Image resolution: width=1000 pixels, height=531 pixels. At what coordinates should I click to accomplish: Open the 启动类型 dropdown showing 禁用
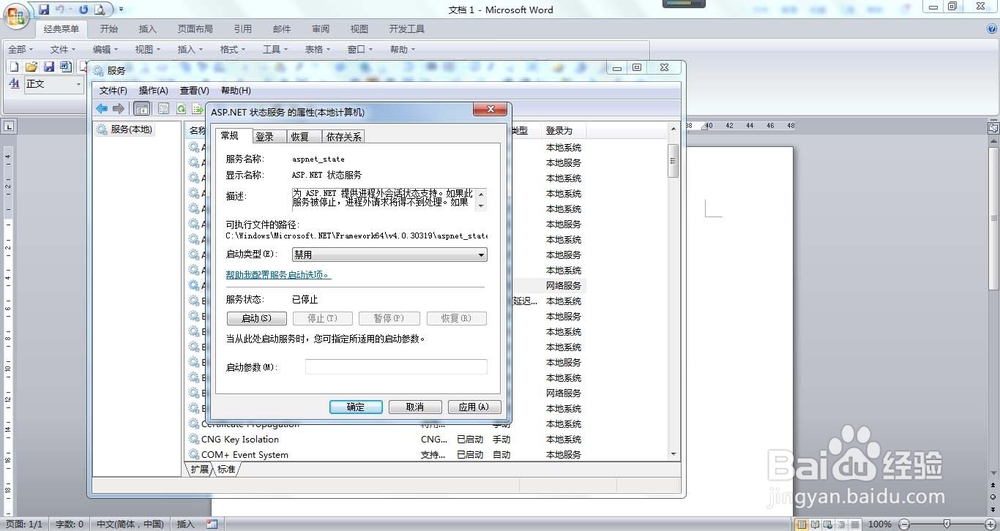pyautogui.click(x=389, y=254)
